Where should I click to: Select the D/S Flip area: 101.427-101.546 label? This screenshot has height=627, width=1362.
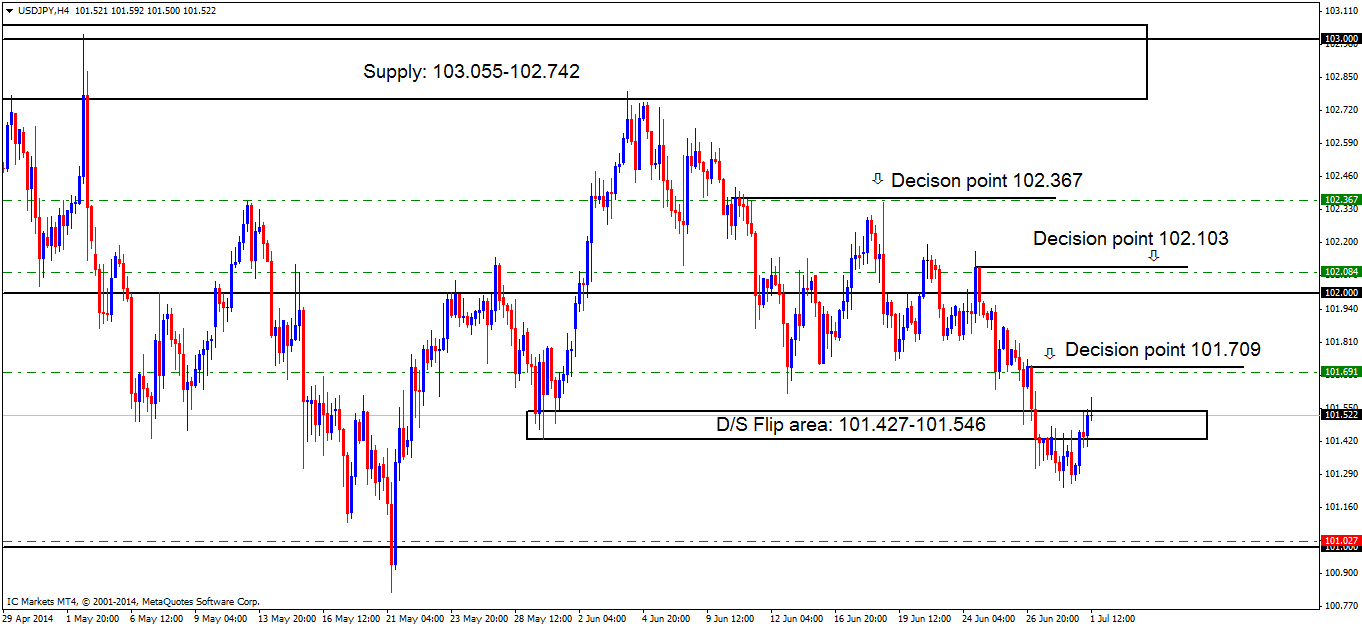pyautogui.click(x=851, y=424)
